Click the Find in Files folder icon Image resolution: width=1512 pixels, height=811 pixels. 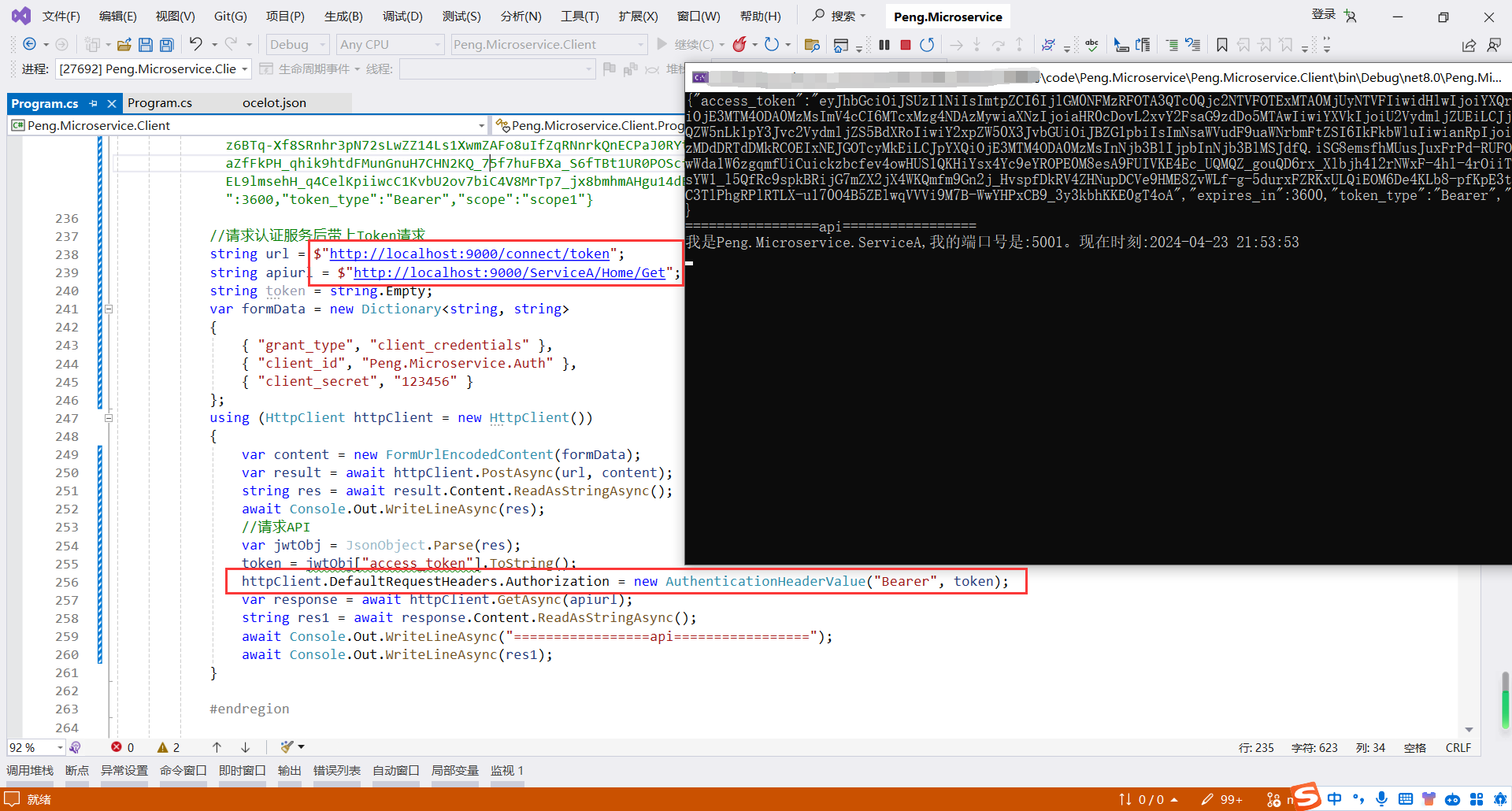pos(812,45)
